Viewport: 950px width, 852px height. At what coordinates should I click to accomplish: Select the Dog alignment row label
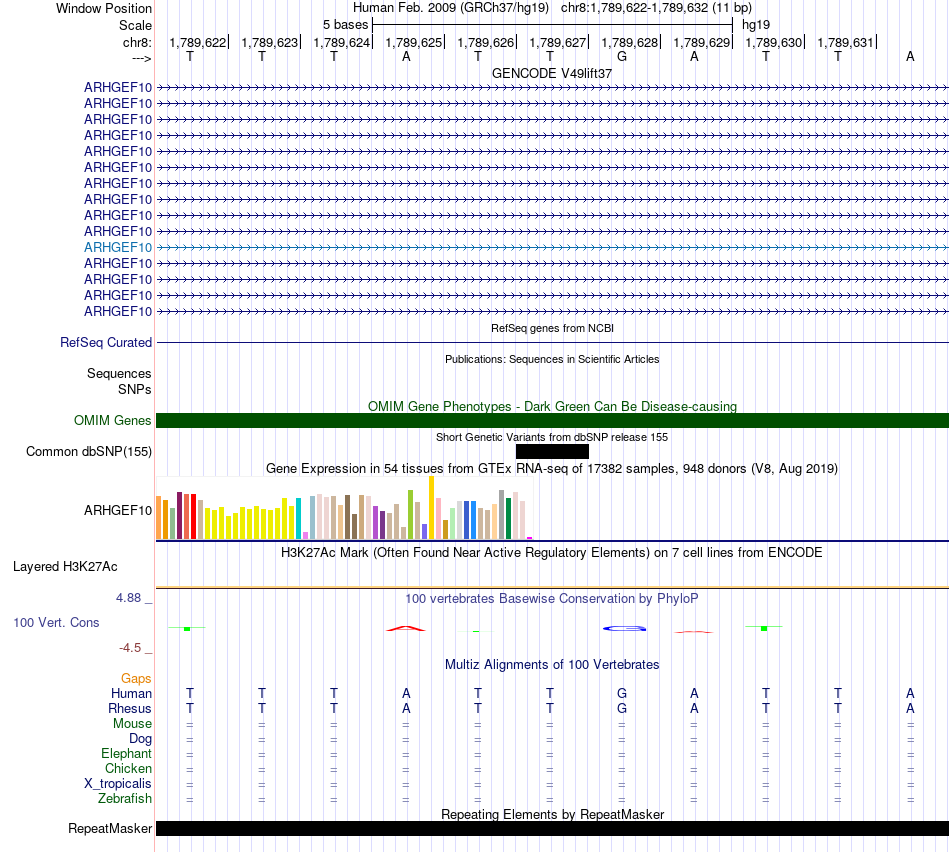[x=140, y=739]
